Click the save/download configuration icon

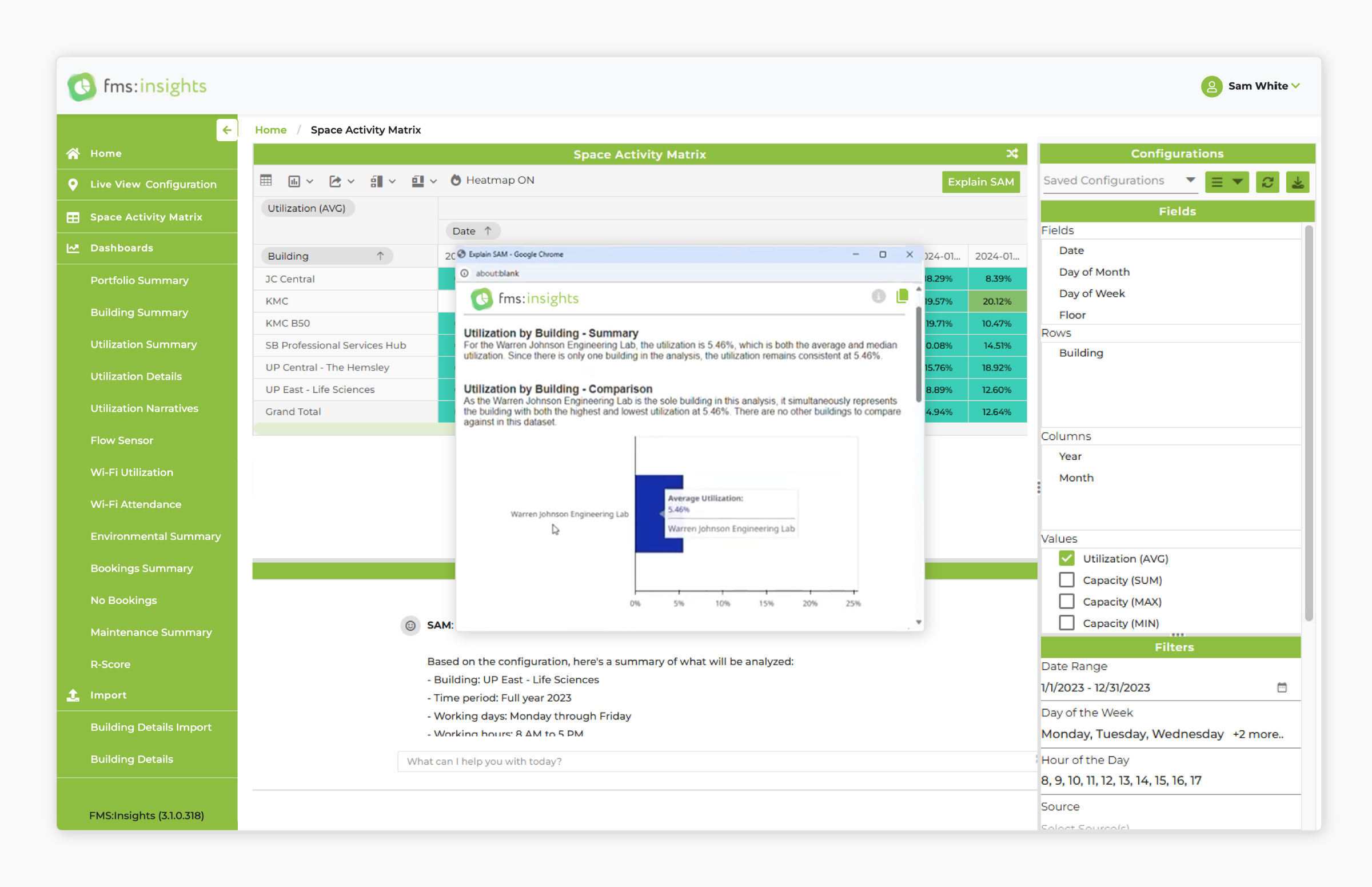point(1298,182)
